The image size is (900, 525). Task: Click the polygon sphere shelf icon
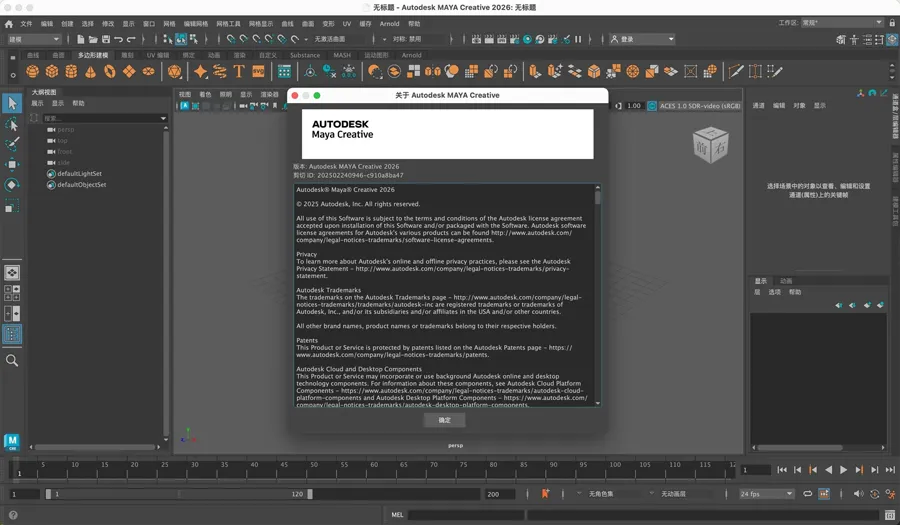tap(33, 72)
